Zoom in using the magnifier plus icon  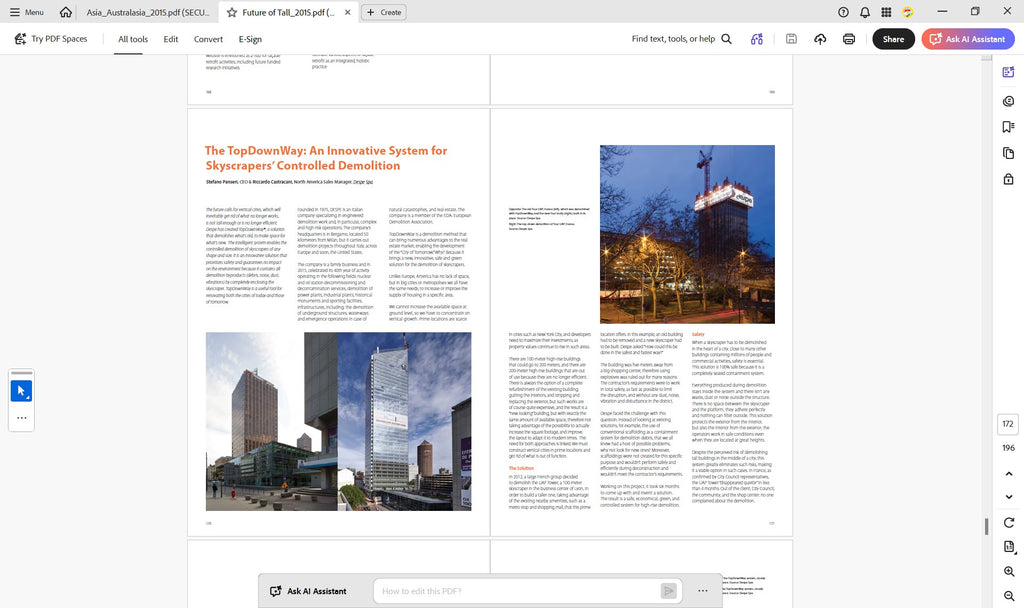1009,571
